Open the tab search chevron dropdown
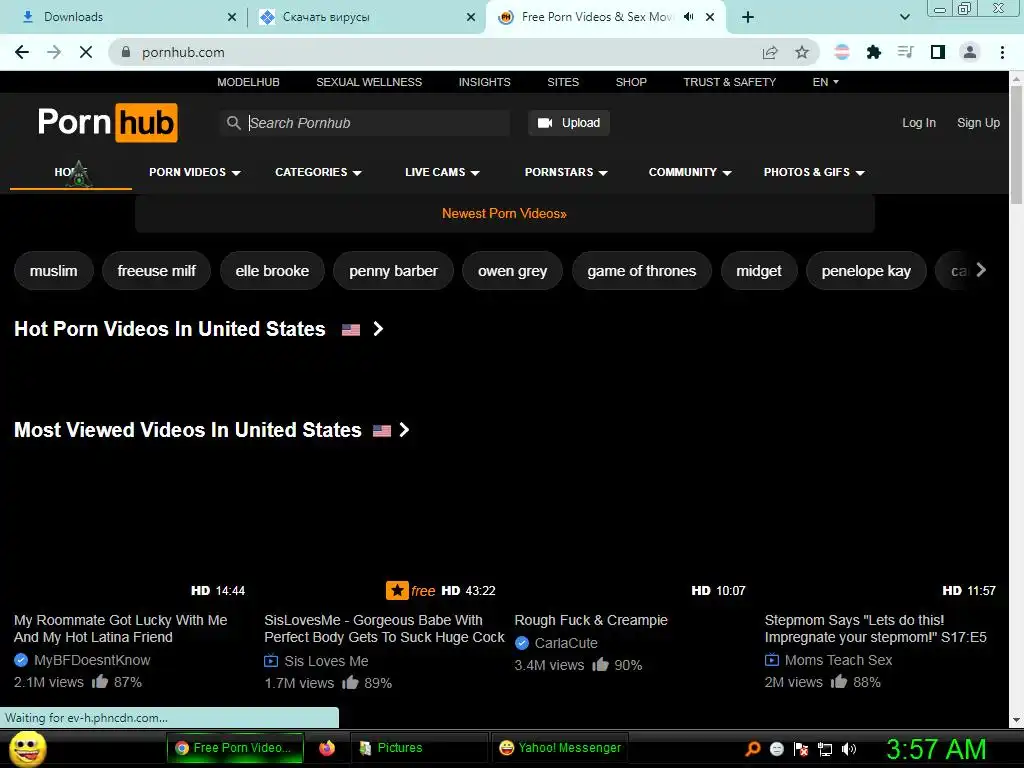The image size is (1024, 768). [904, 17]
